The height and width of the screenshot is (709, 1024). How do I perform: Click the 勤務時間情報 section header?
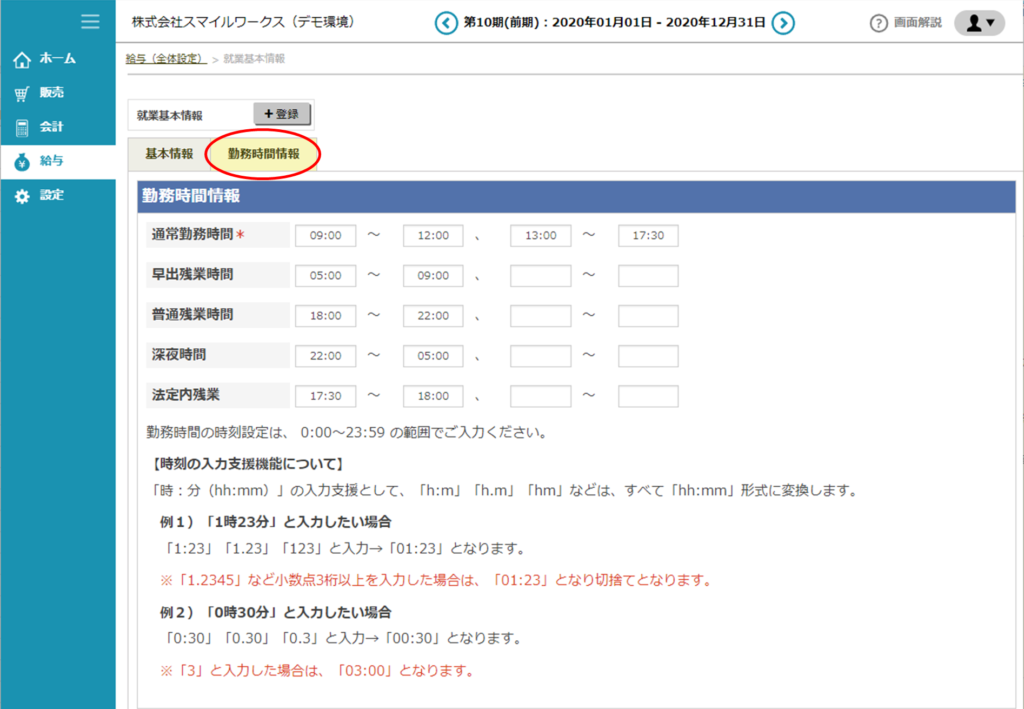click(x=576, y=197)
